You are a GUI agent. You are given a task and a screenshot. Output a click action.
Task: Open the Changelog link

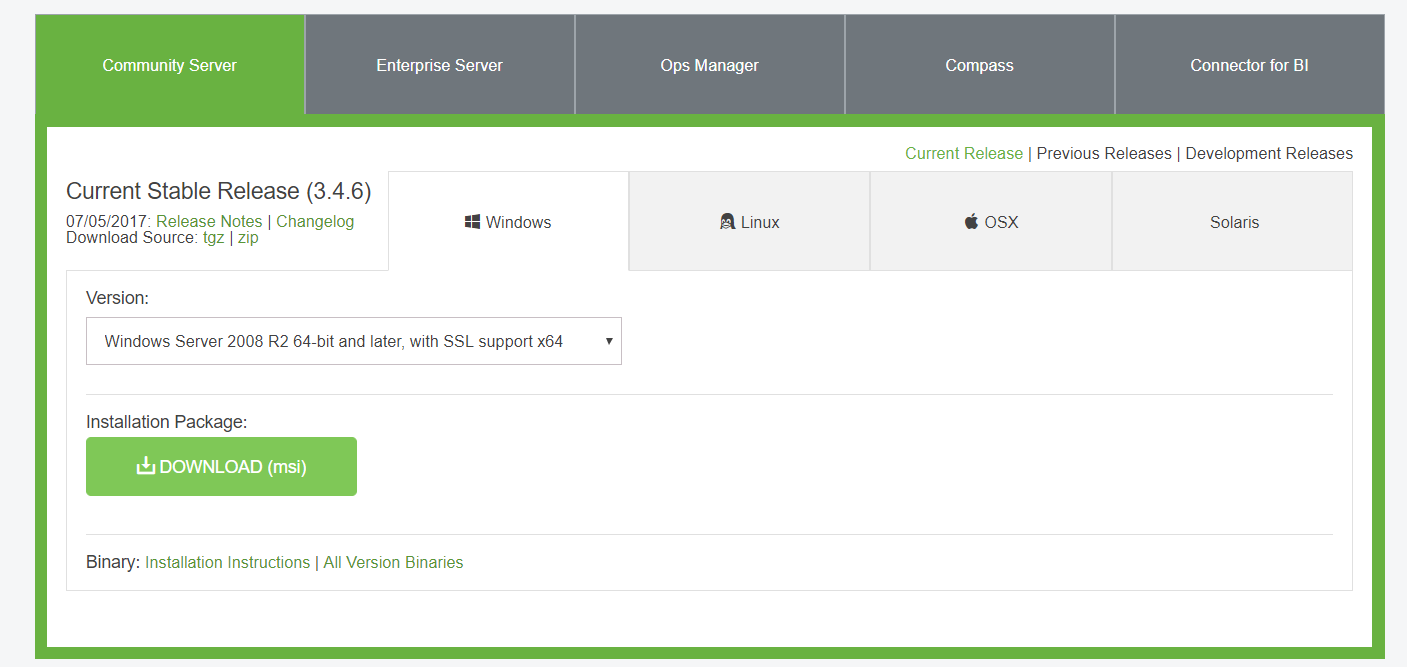[315, 221]
